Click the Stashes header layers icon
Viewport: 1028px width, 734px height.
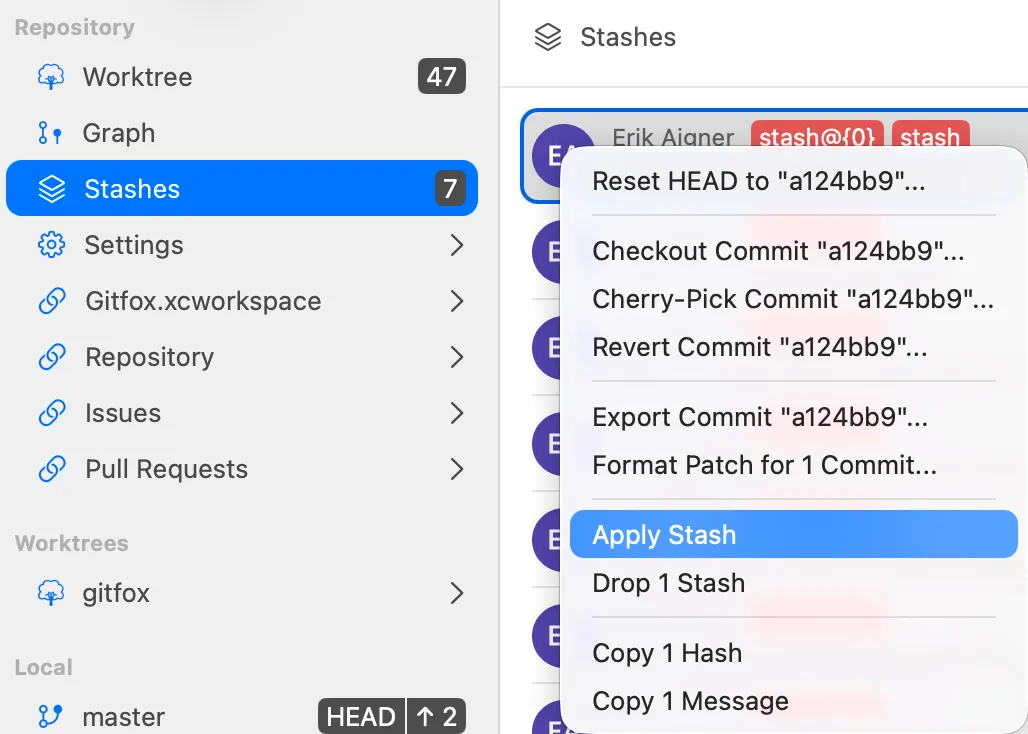(548, 37)
